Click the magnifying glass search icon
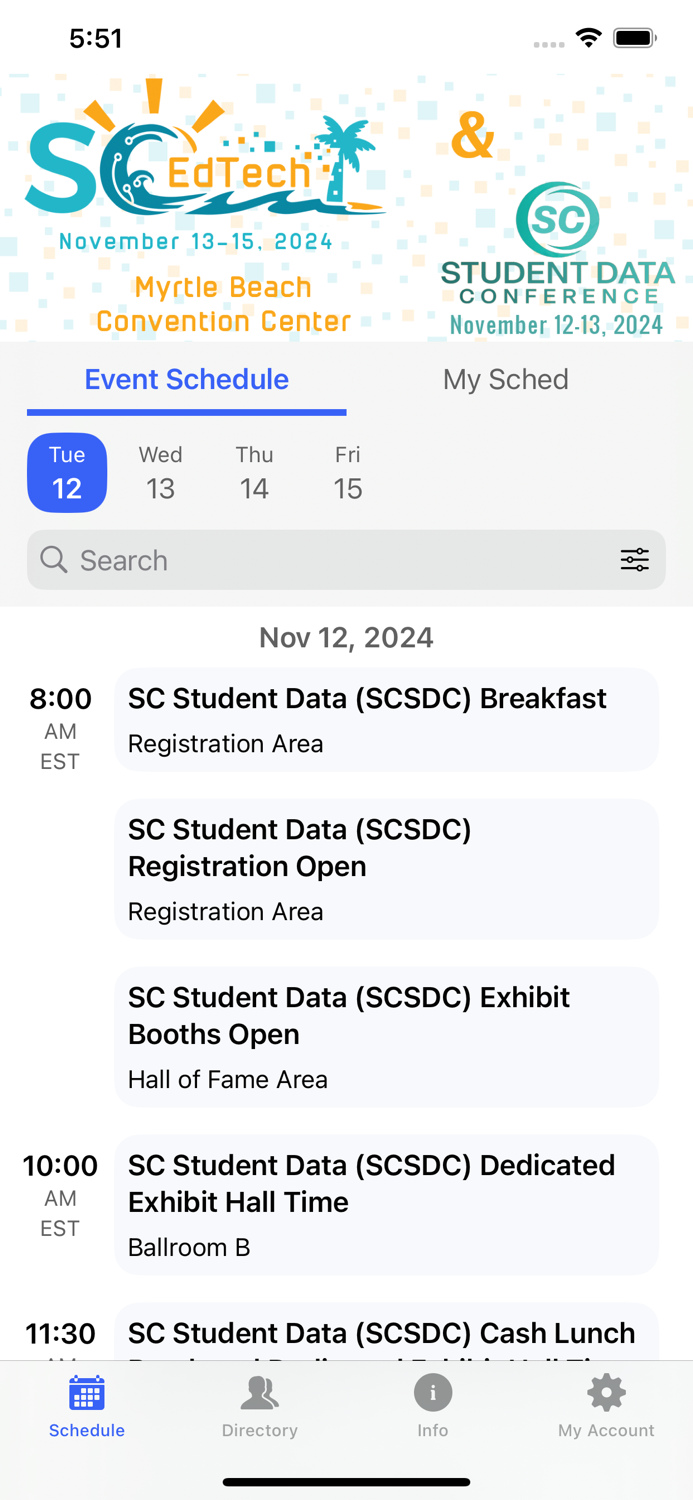Viewport: 693px width, 1500px height. (53, 560)
